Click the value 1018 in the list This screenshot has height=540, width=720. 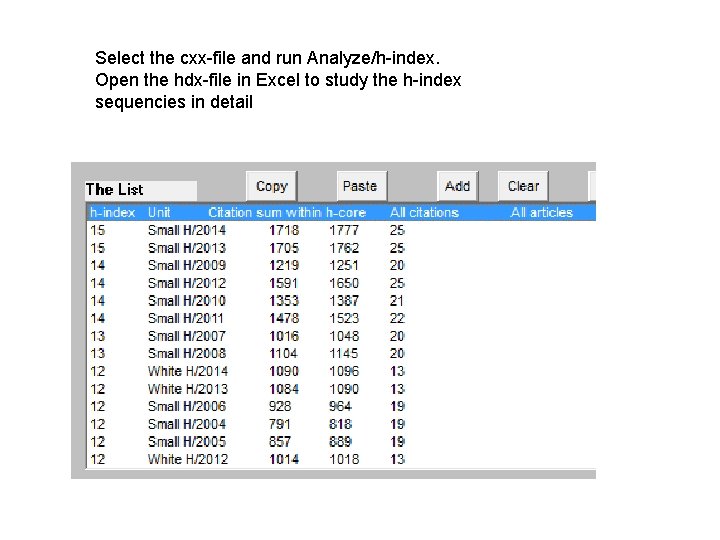coord(344,459)
